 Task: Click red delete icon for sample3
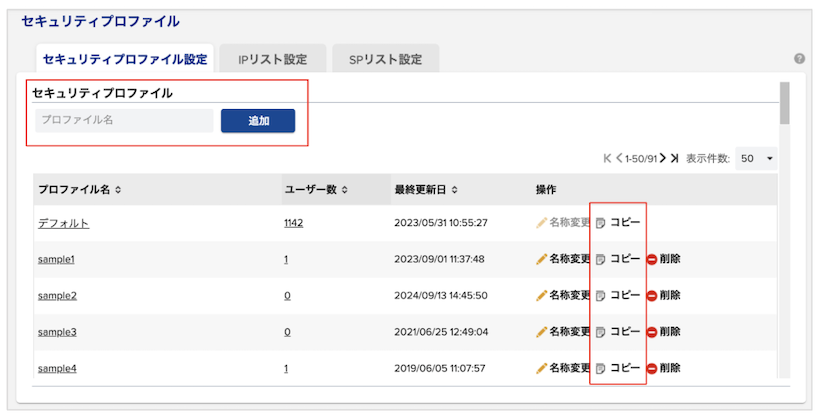pos(652,332)
